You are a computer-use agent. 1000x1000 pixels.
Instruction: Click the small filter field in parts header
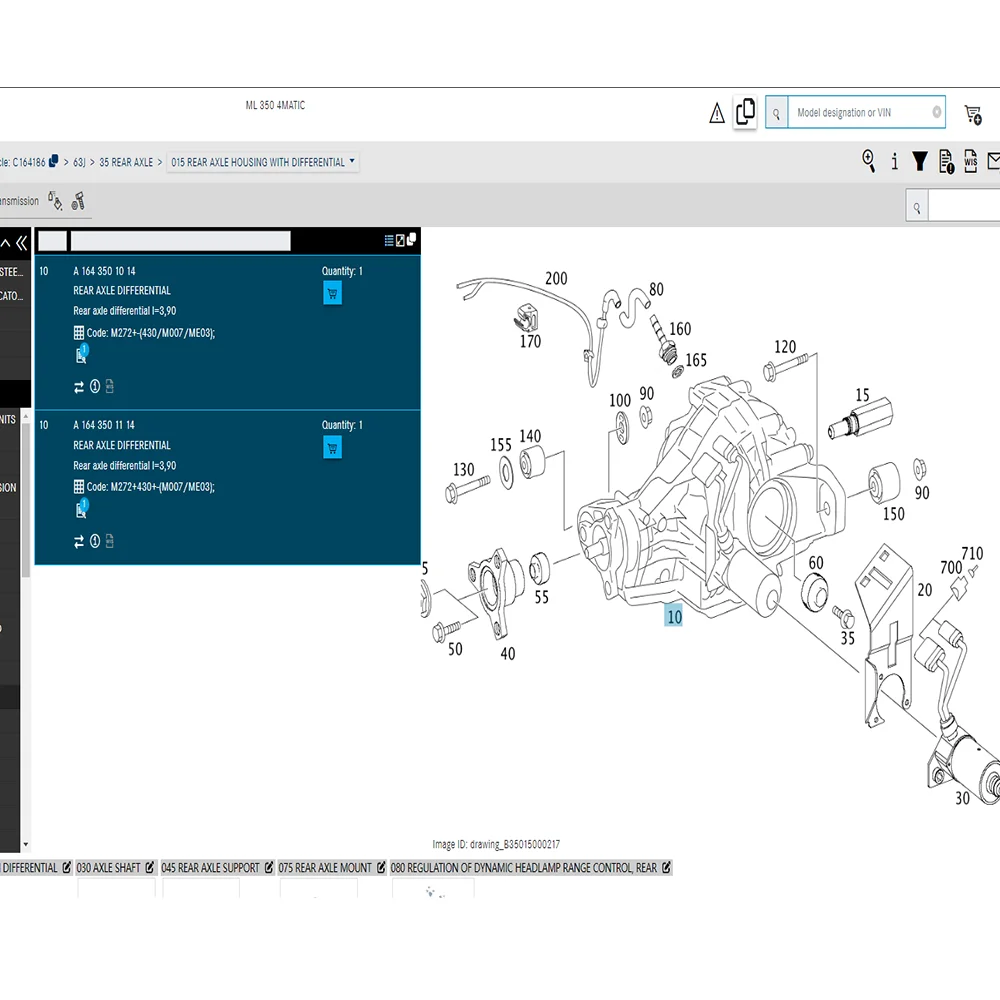coord(52,241)
